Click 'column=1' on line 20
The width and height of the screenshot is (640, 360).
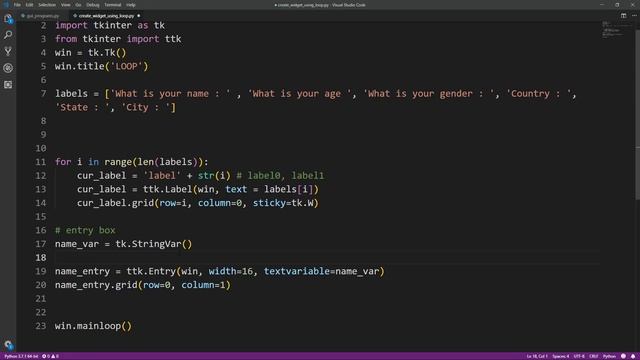point(203,285)
